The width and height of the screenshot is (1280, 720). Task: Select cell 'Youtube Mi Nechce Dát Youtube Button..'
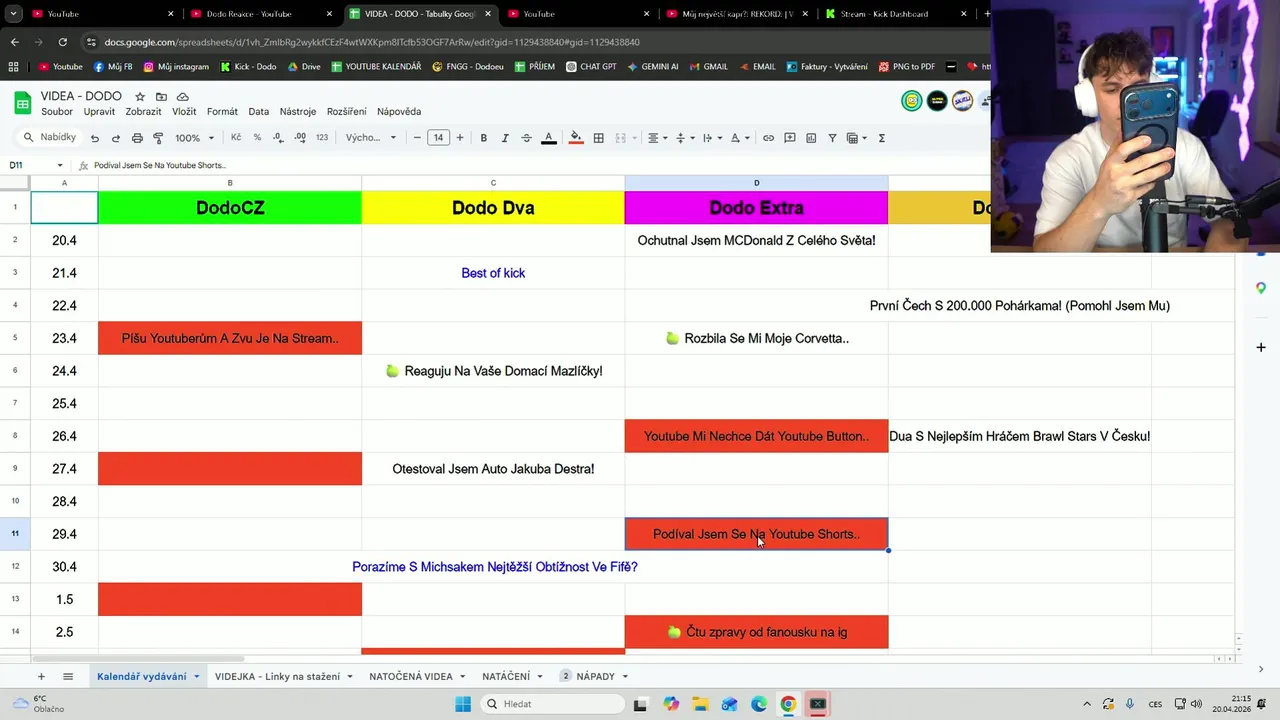[756, 436]
